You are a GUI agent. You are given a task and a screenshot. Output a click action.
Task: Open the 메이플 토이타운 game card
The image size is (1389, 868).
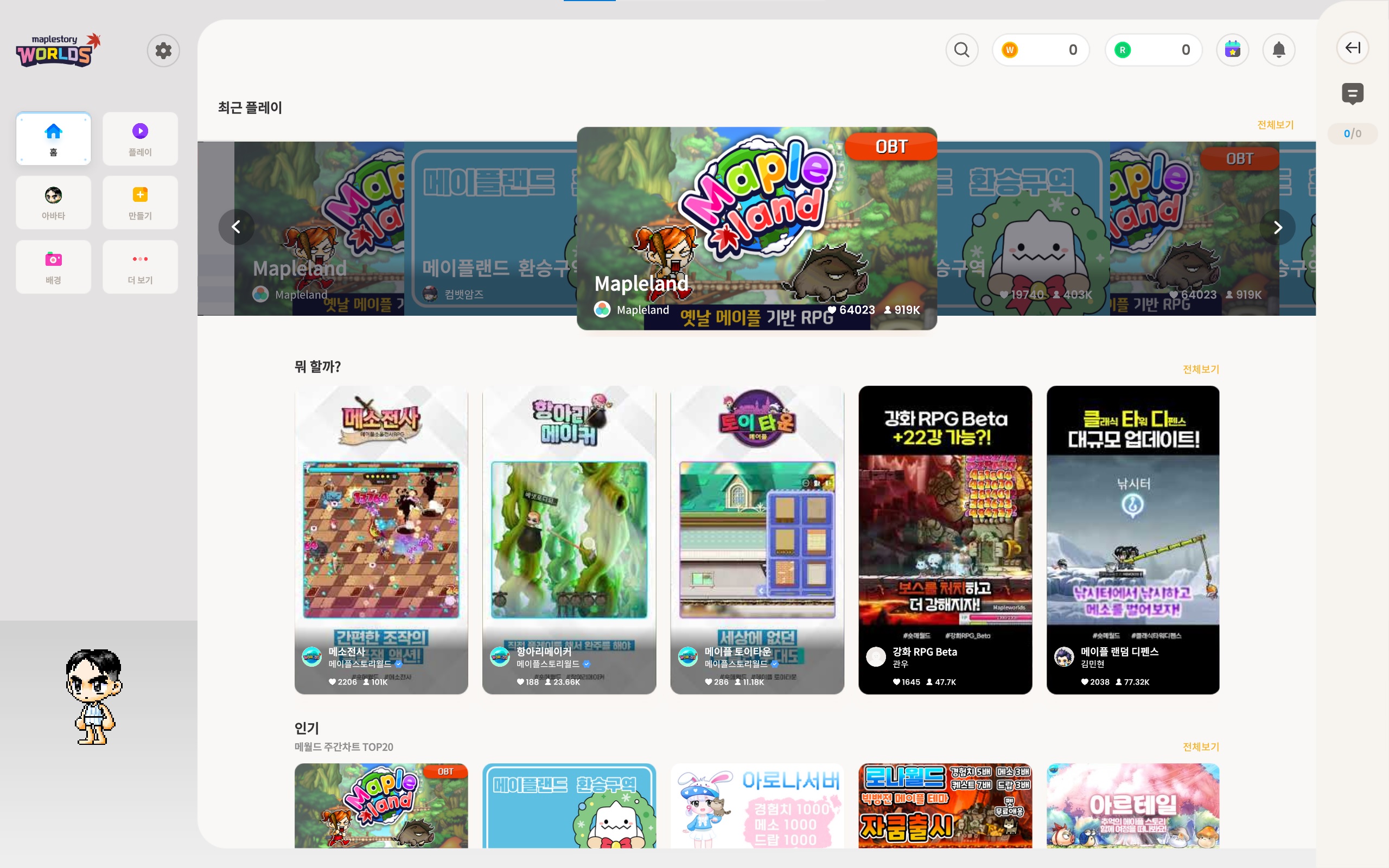[757, 540]
